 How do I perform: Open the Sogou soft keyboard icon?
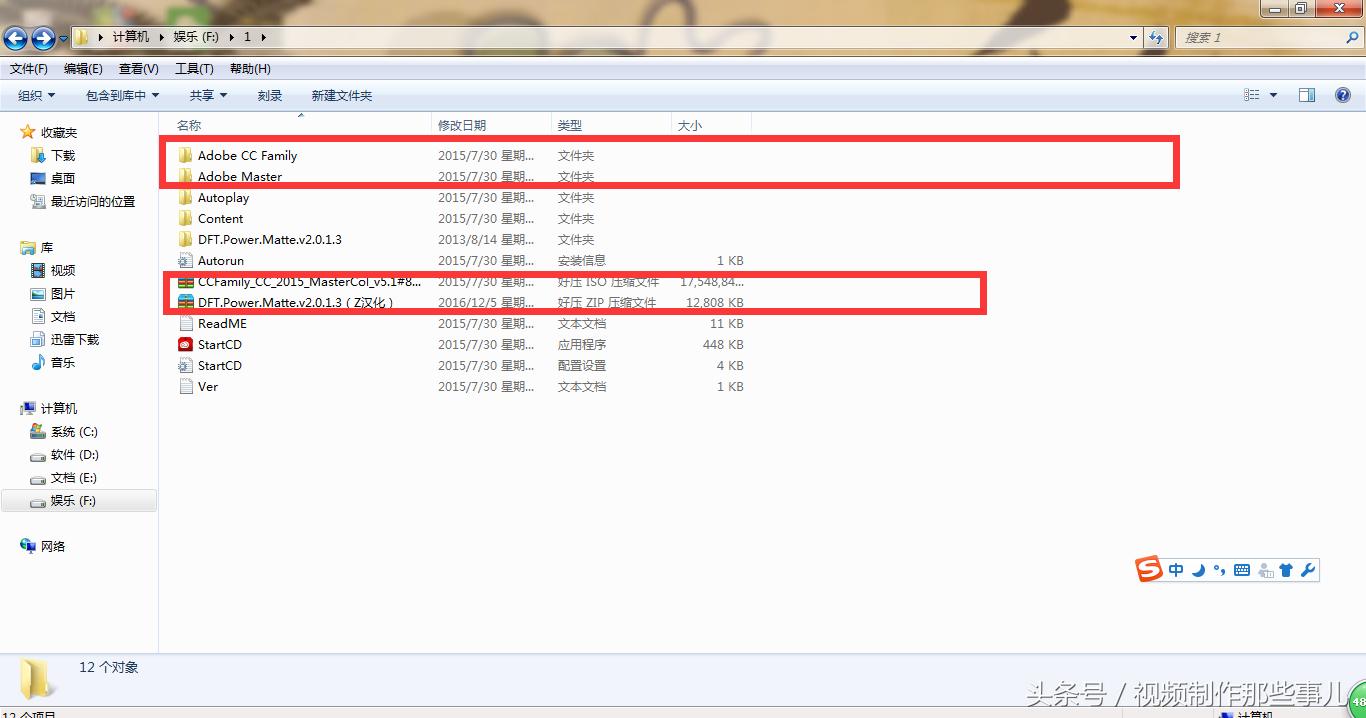pyautogui.click(x=1241, y=569)
